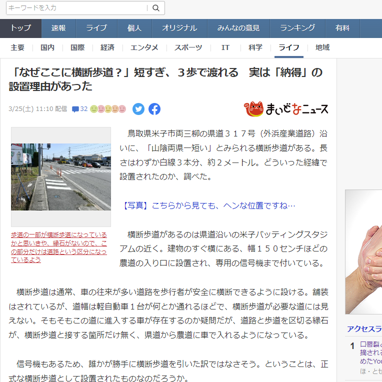Select the スポーツ category link

[x=188, y=48]
